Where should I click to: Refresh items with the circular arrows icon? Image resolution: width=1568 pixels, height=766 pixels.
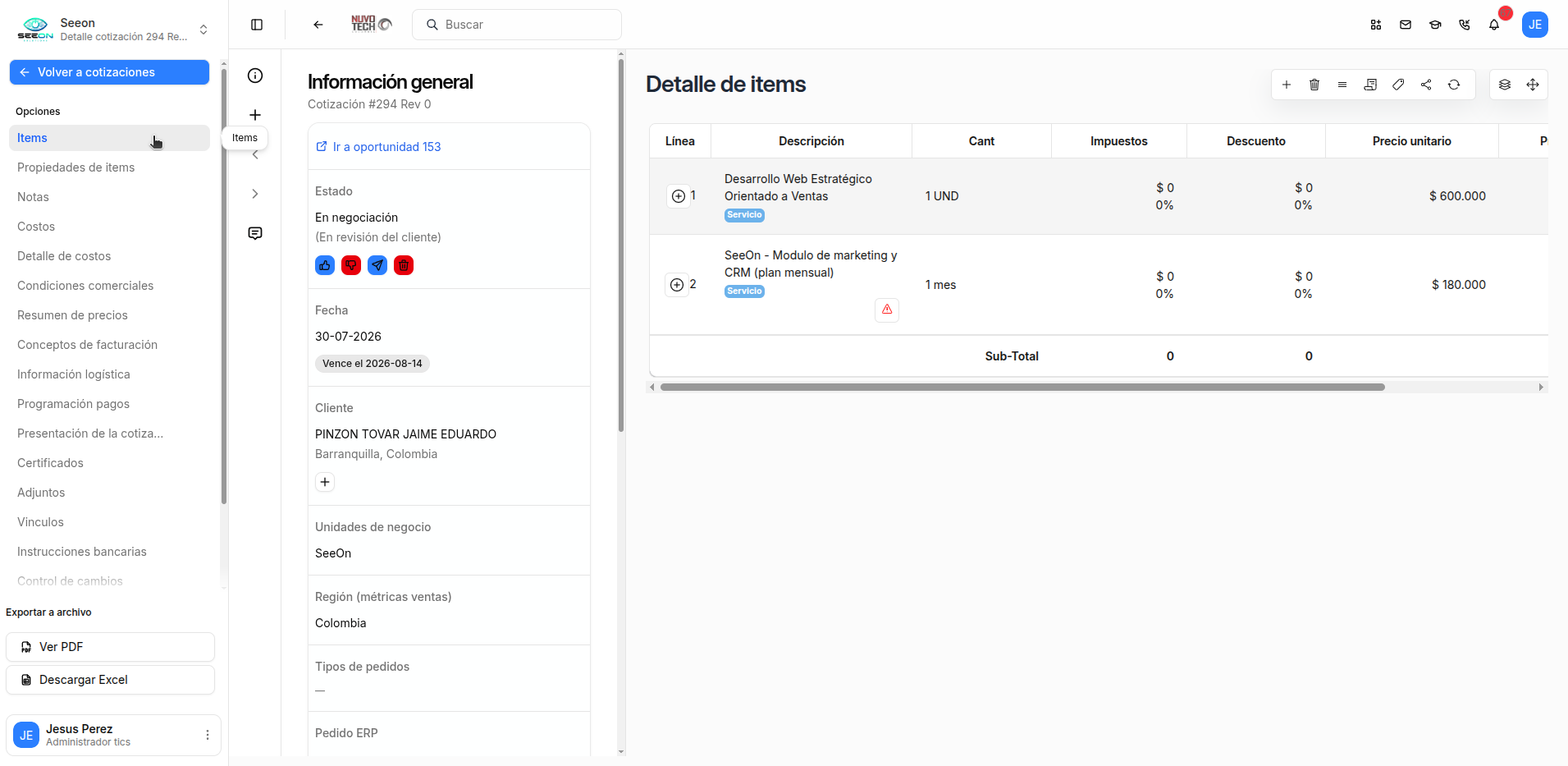1454,85
